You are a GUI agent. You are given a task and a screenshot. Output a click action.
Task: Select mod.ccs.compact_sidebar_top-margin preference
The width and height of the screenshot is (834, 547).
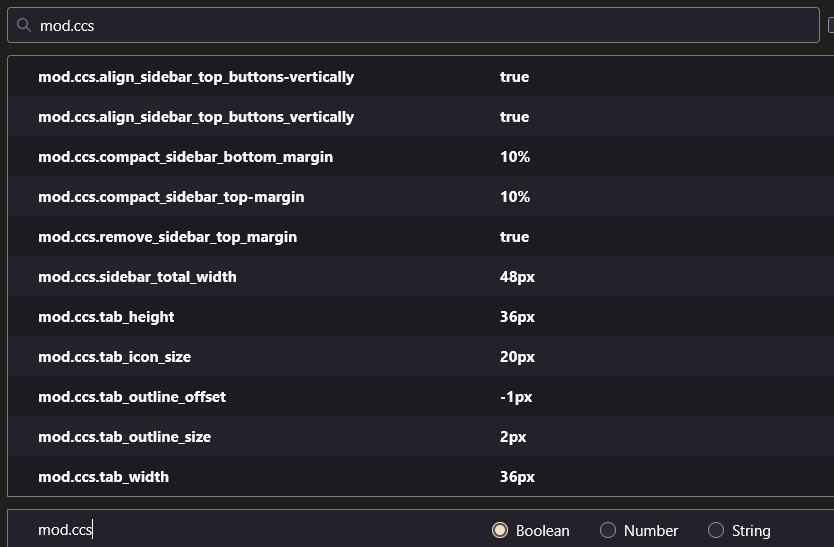[421, 196]
